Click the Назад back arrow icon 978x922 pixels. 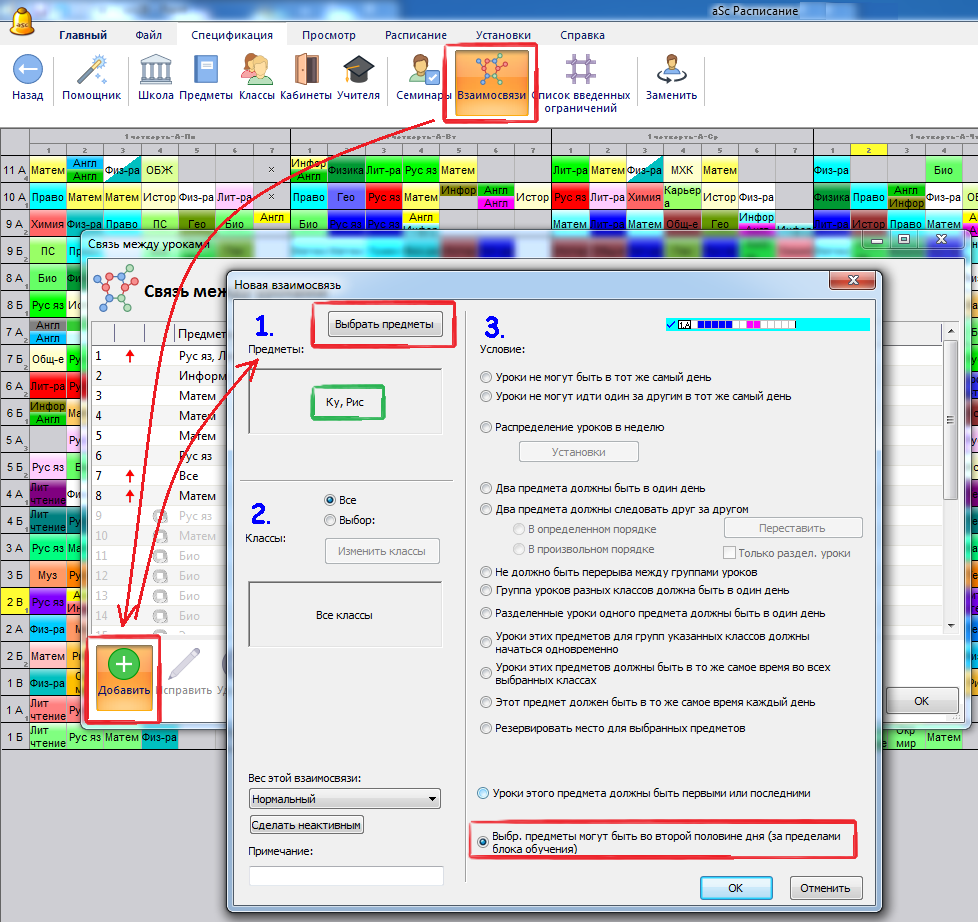(27, 71)
